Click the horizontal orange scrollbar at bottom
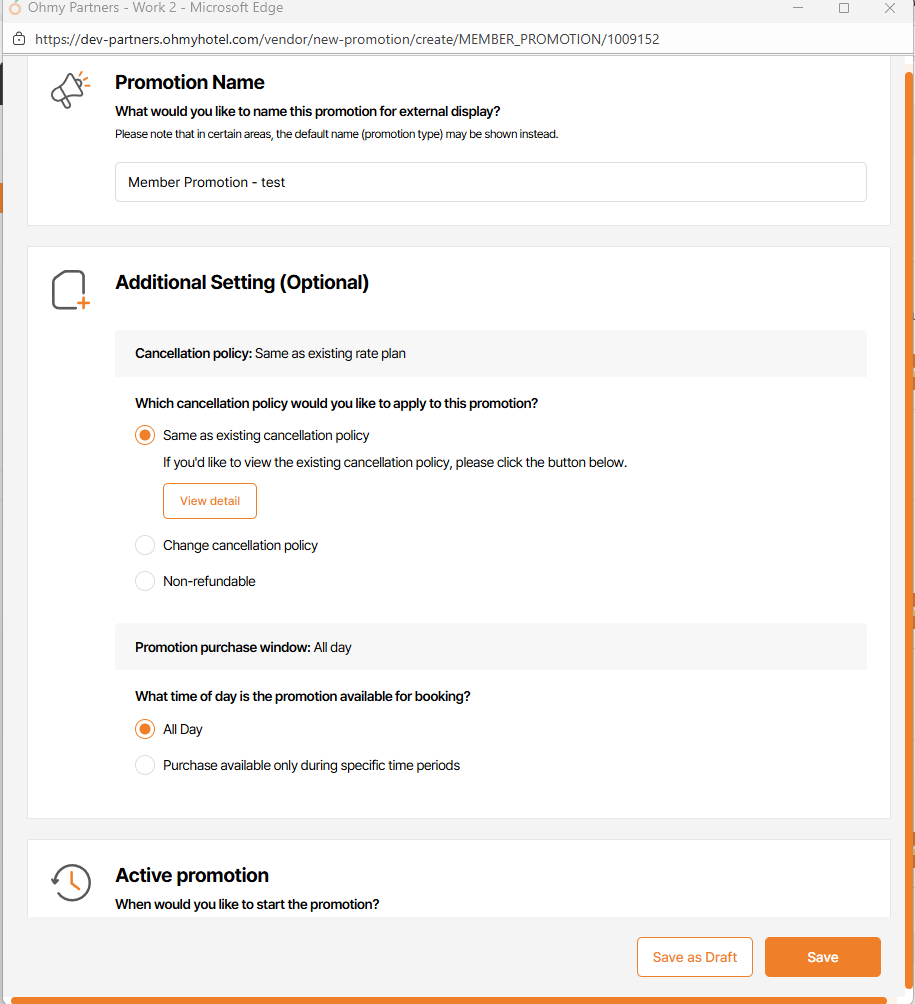This screenshot has width=915, height=1004. pos(448,1000)
